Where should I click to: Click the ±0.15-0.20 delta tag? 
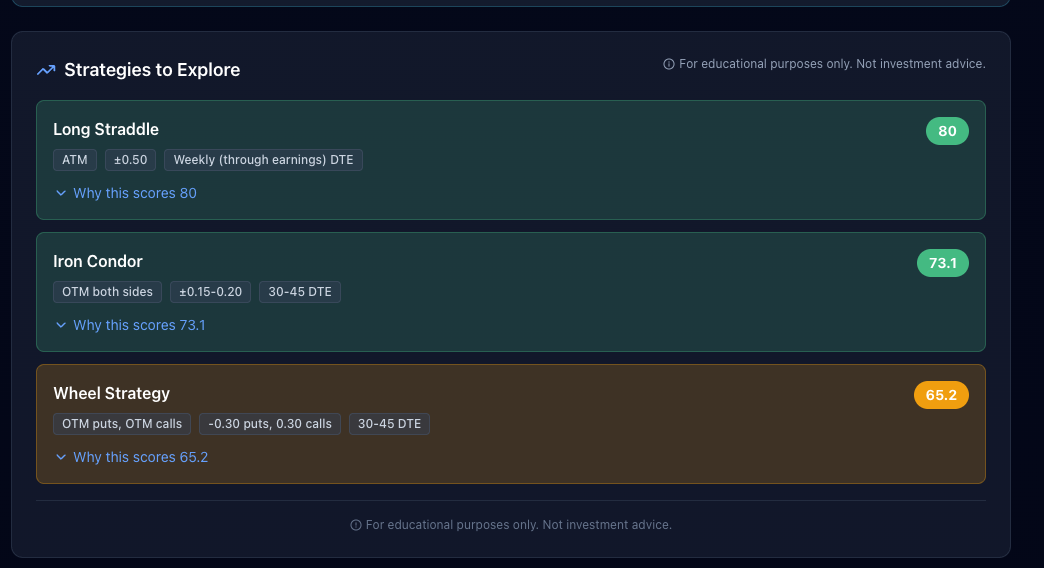click(x=210, y=292)
